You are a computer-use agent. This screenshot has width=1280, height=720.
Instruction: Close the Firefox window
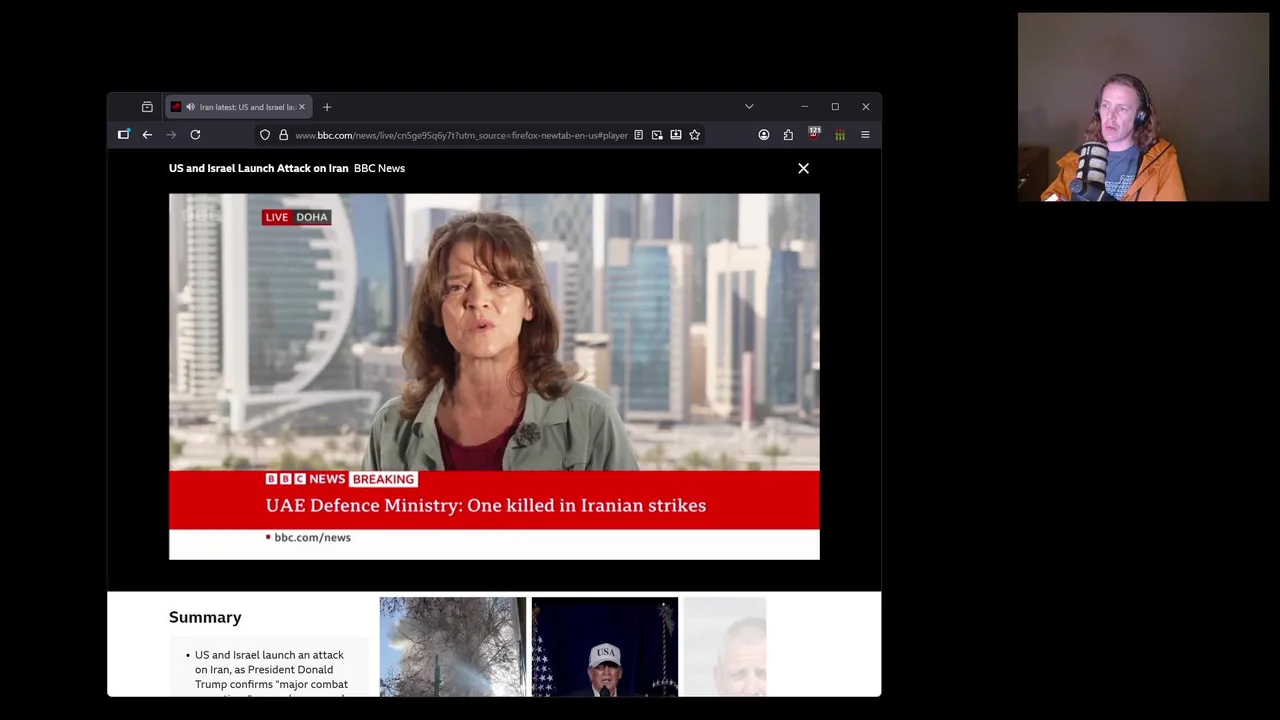tap(866, 107)
